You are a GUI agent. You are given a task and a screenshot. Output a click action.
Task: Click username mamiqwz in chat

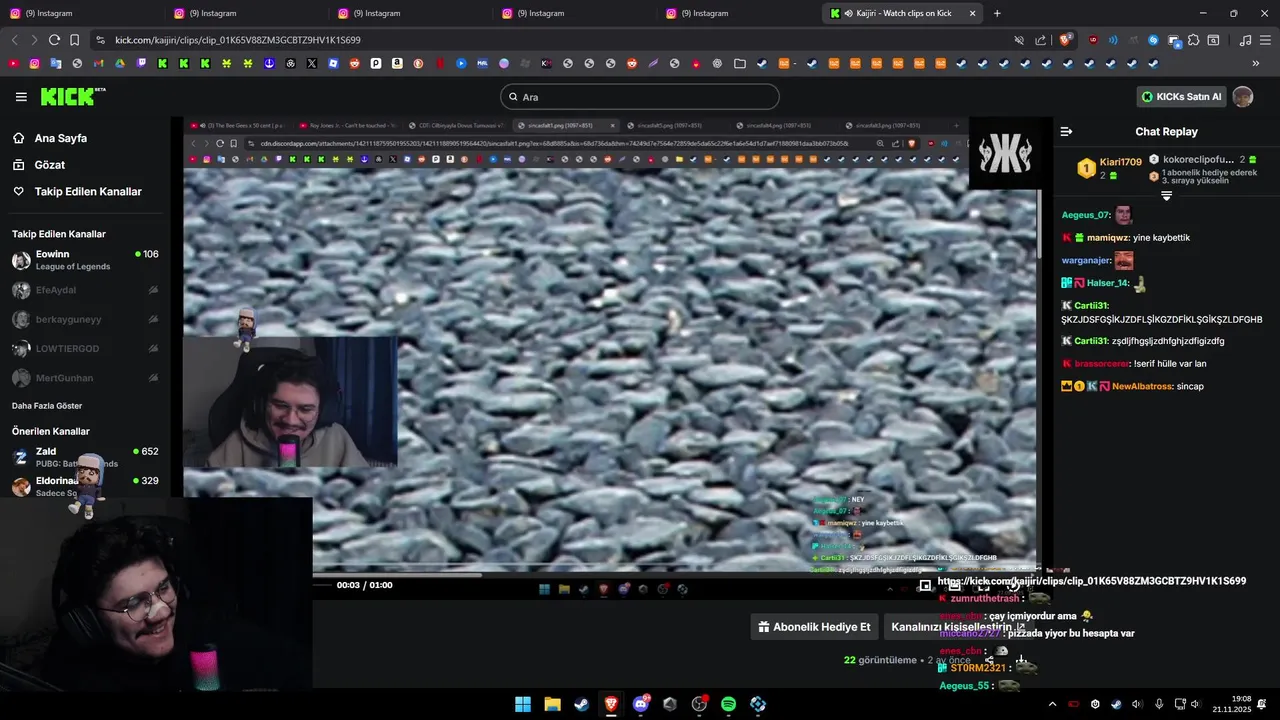point(1107,238)
